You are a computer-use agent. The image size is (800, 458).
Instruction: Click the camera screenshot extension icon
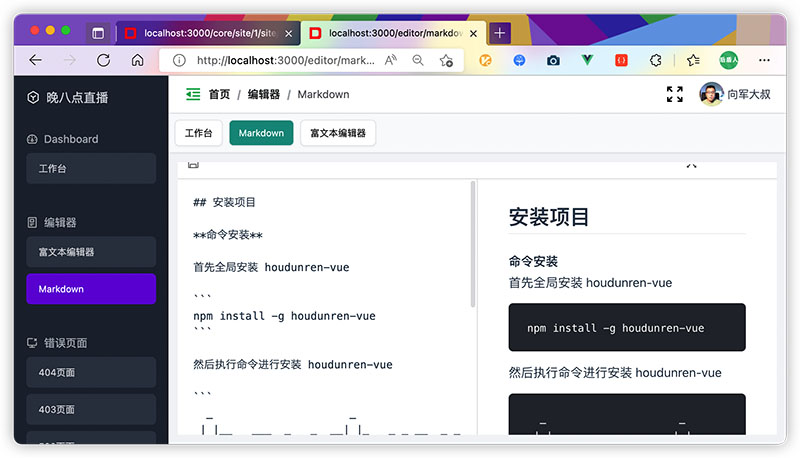553,61
